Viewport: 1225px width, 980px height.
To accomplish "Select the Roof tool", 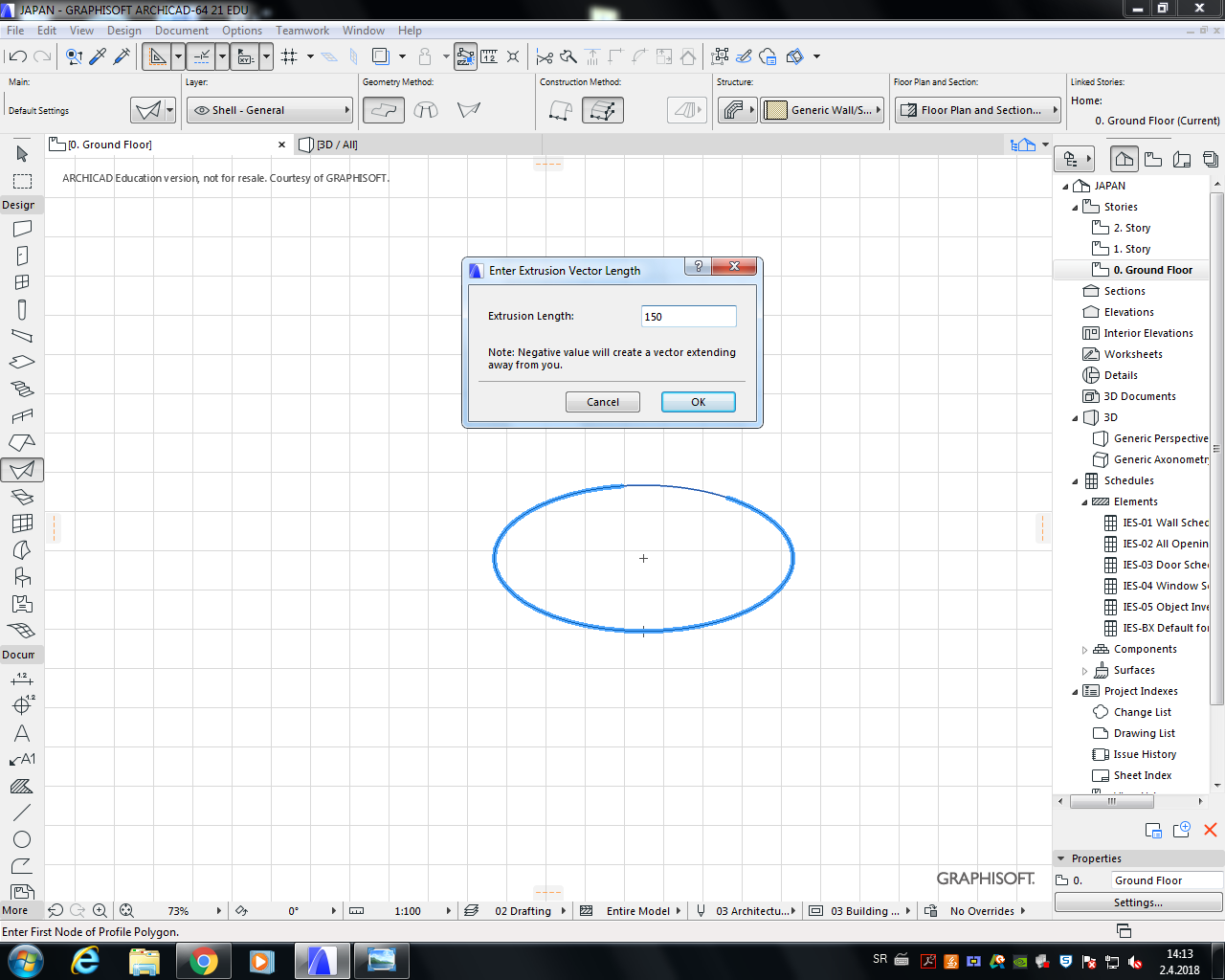I will 22,443.
